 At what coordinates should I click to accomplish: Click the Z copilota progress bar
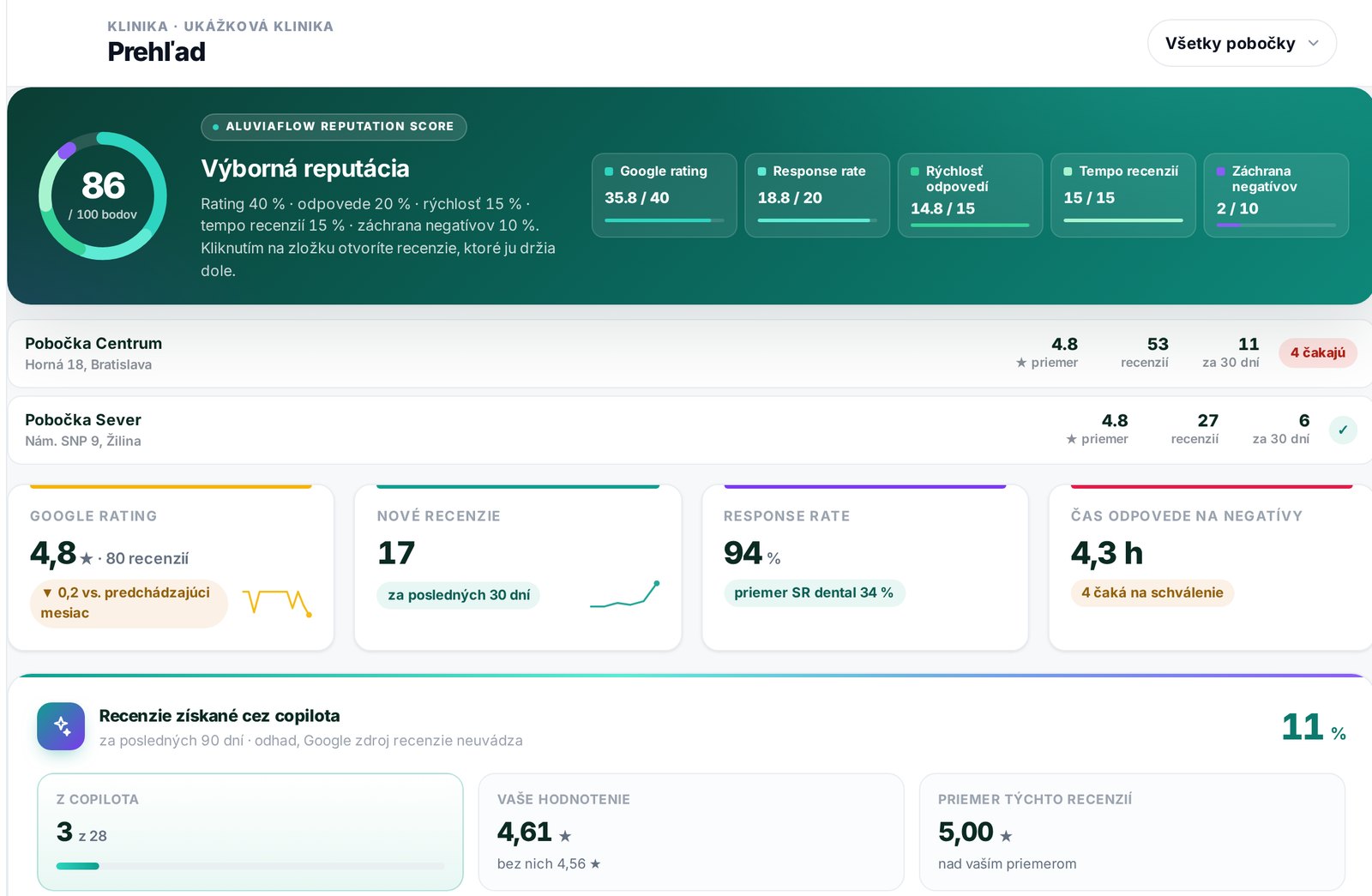(250, 866)
